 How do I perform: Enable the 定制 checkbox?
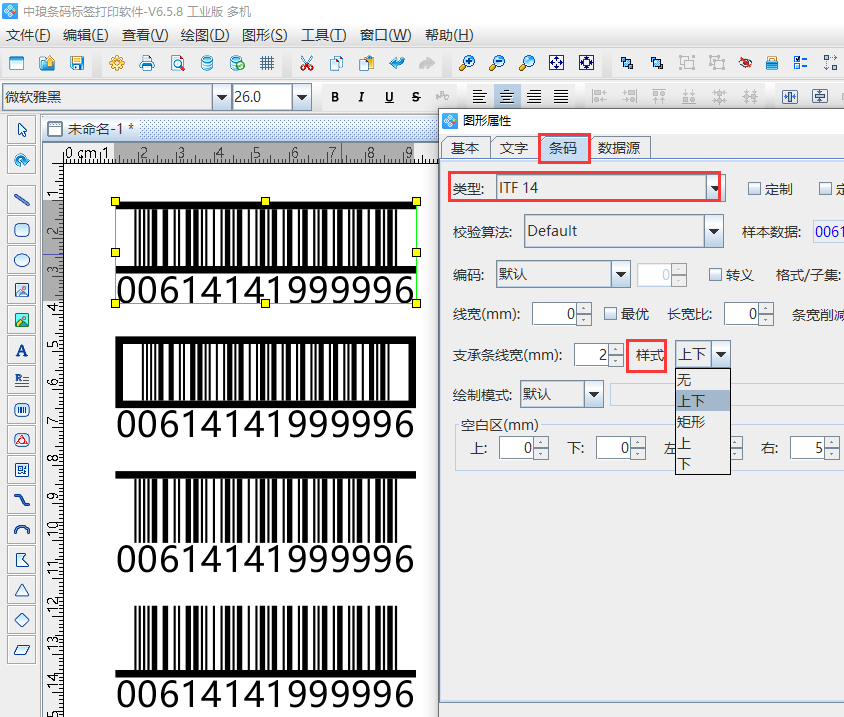(x=754, y=188)
